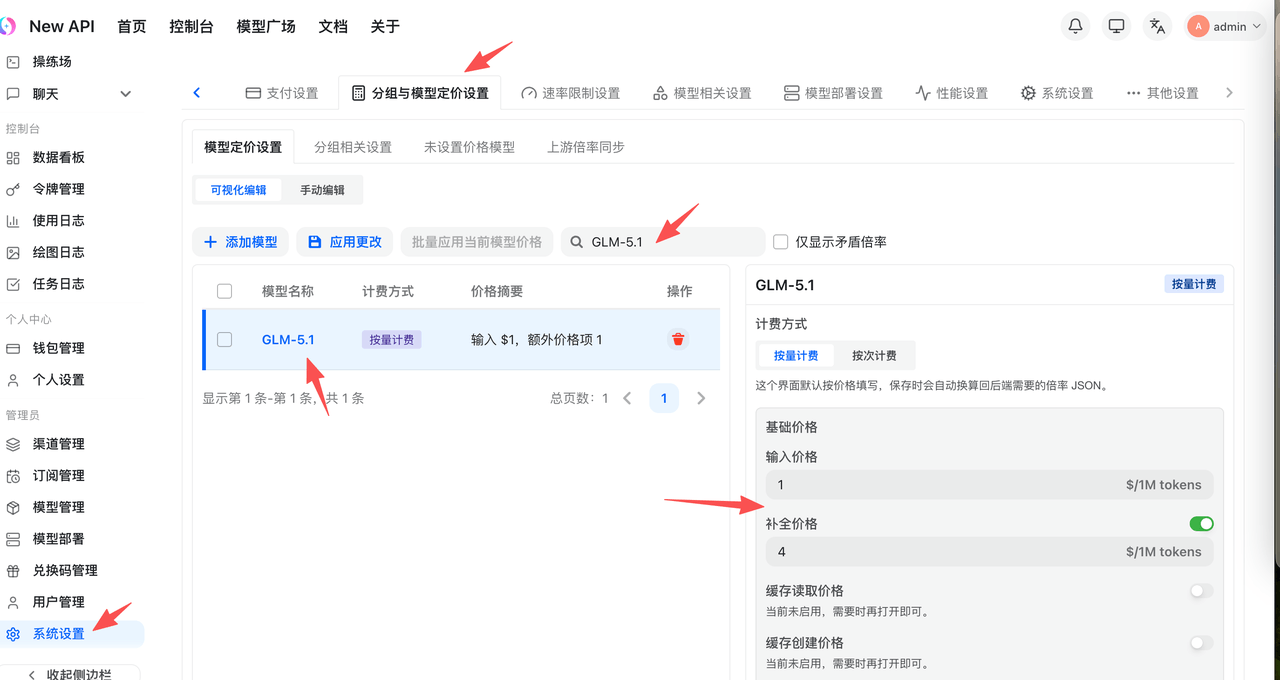Expand the 聊天 sidebar chevron
The width and height of the screenshot is (1280, 680).
125,94
